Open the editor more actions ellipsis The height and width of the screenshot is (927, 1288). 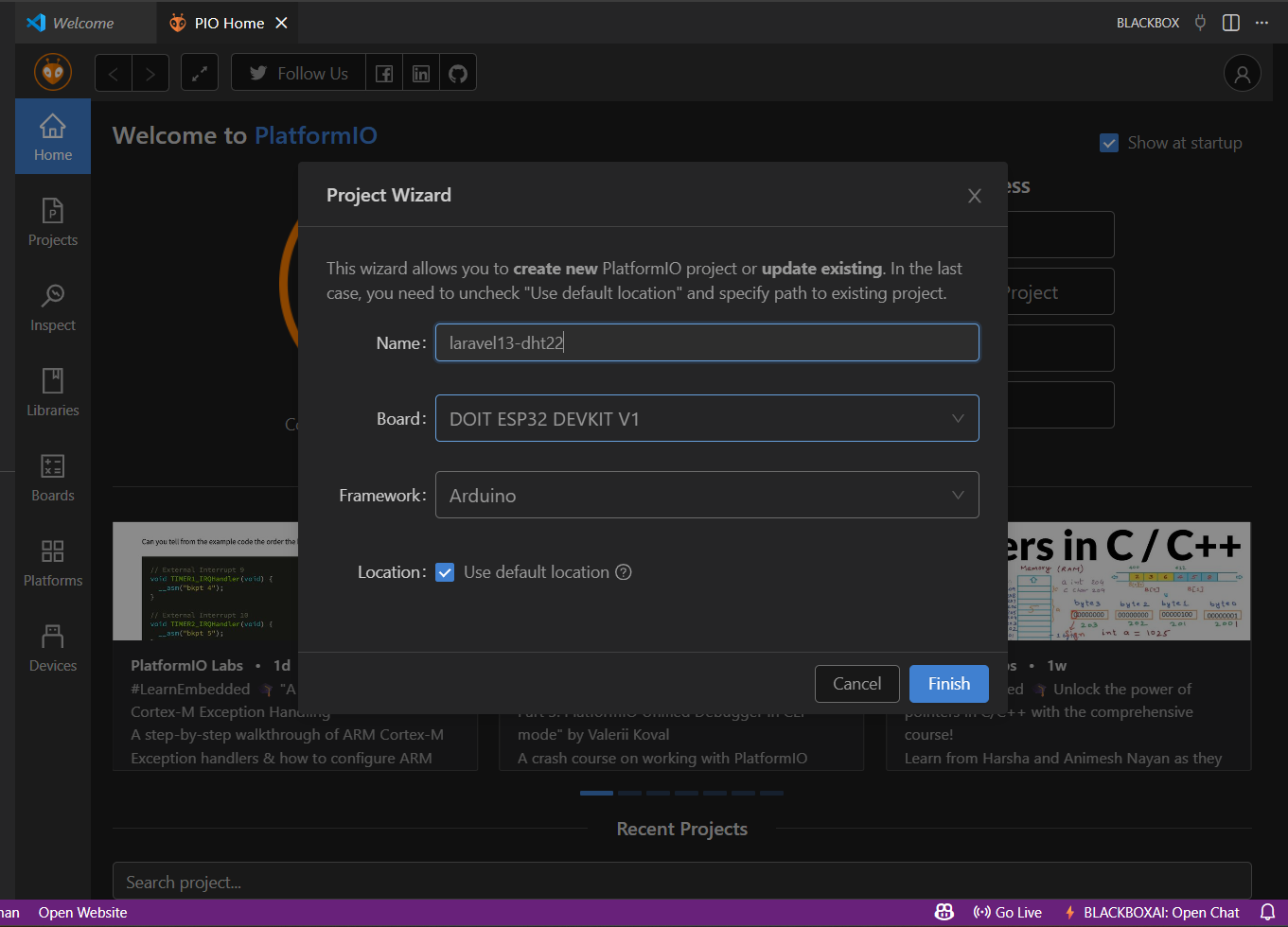coord(1262,23)
